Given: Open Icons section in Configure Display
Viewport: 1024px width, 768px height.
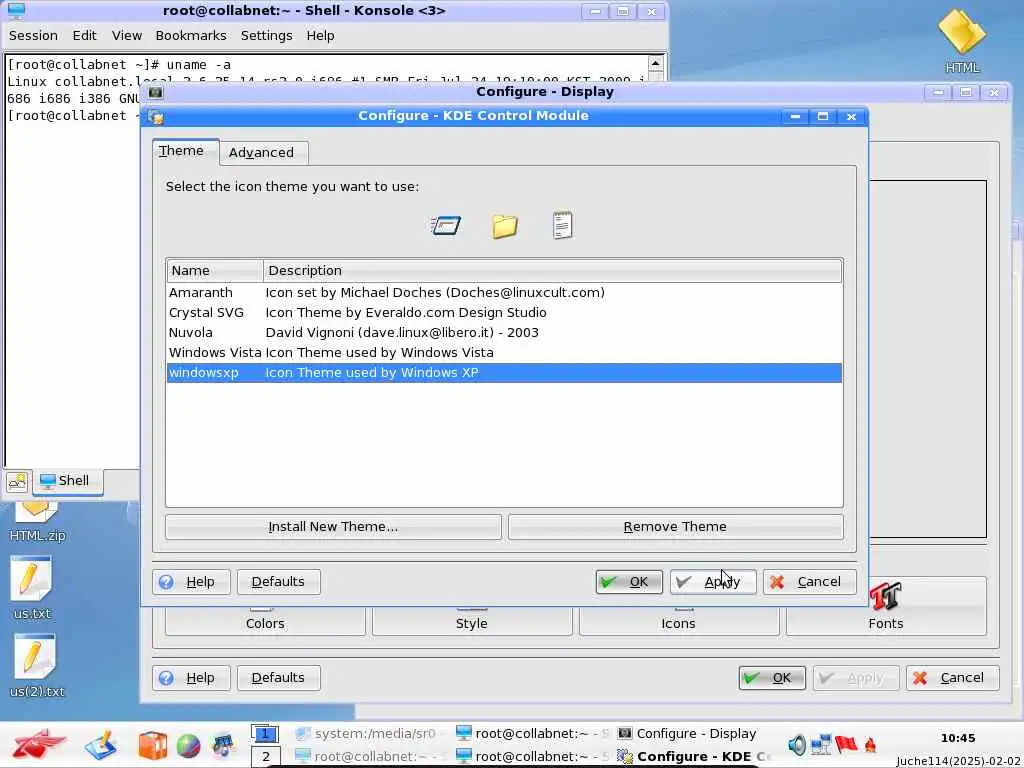Looking at the screenshot, I should 679,621.
